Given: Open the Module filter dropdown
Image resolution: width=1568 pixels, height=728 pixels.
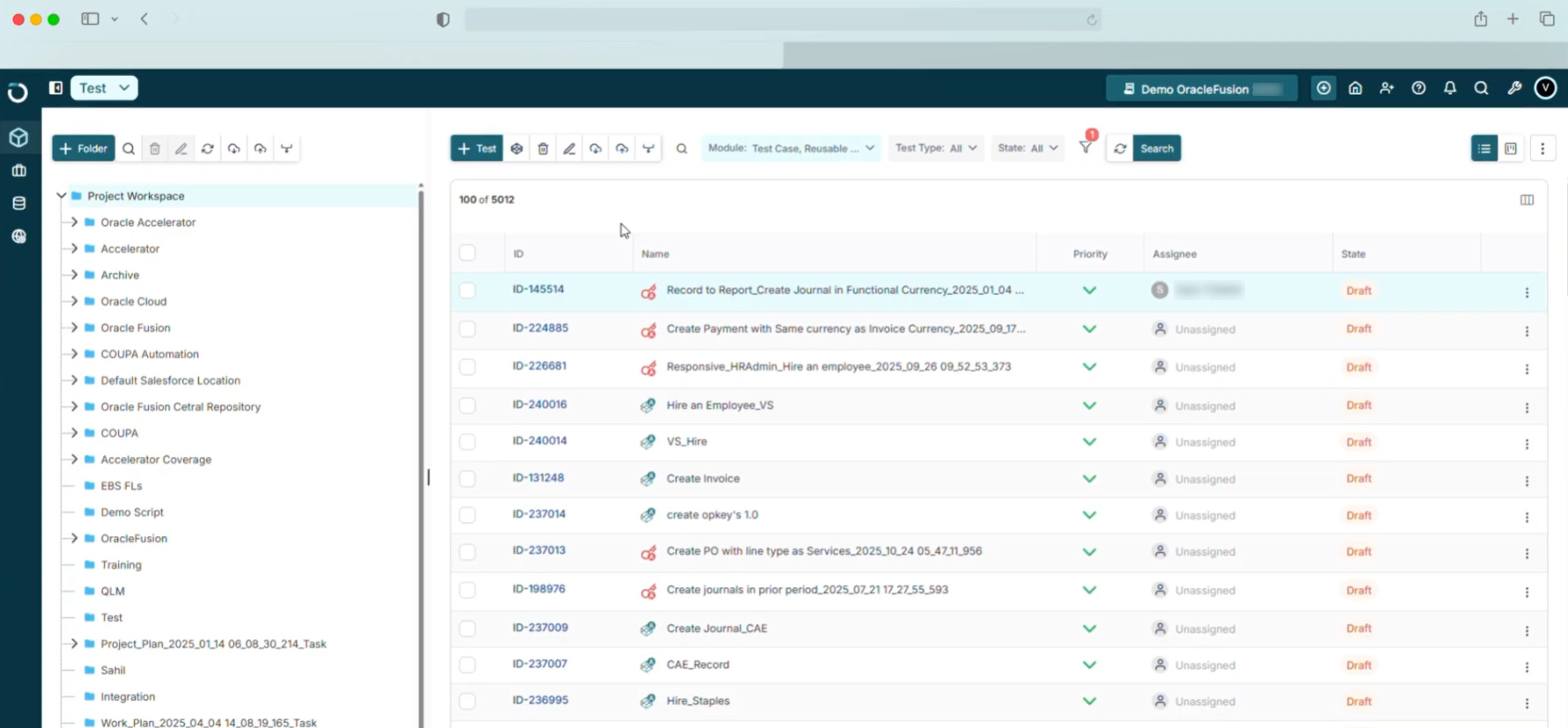Looking at the screenshot, I should (x=791, y=148).
